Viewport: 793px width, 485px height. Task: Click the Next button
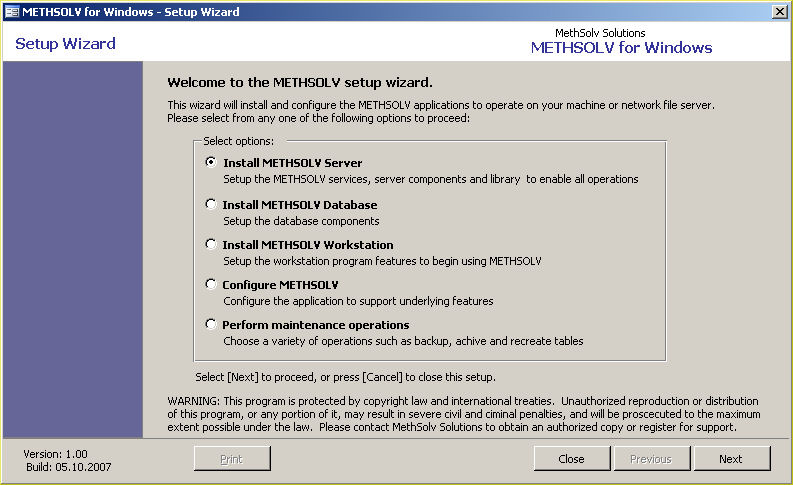(732, 459)
